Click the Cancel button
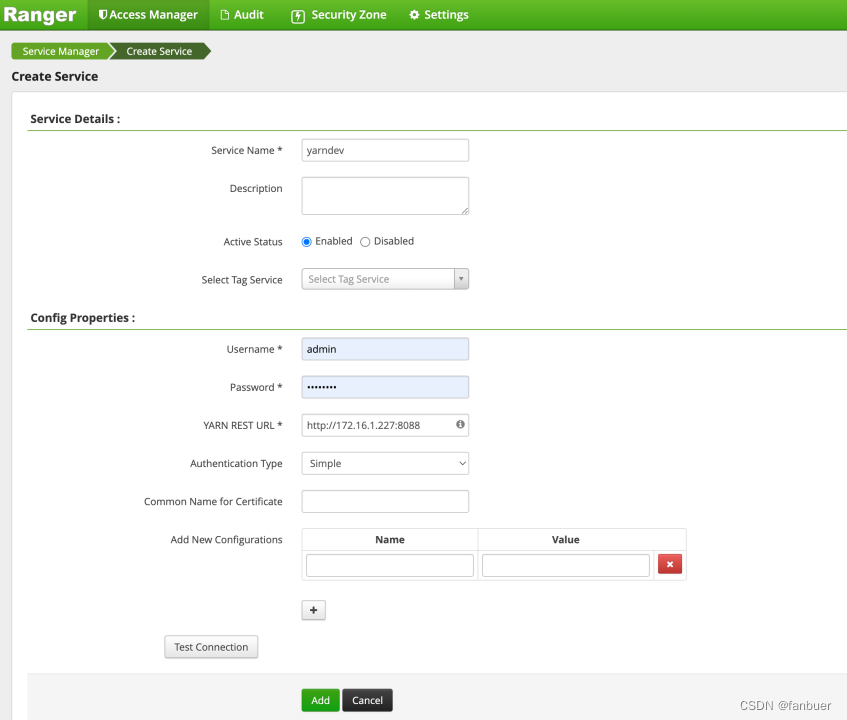This screenshot has width=847, height=720. tap(367, 700)
